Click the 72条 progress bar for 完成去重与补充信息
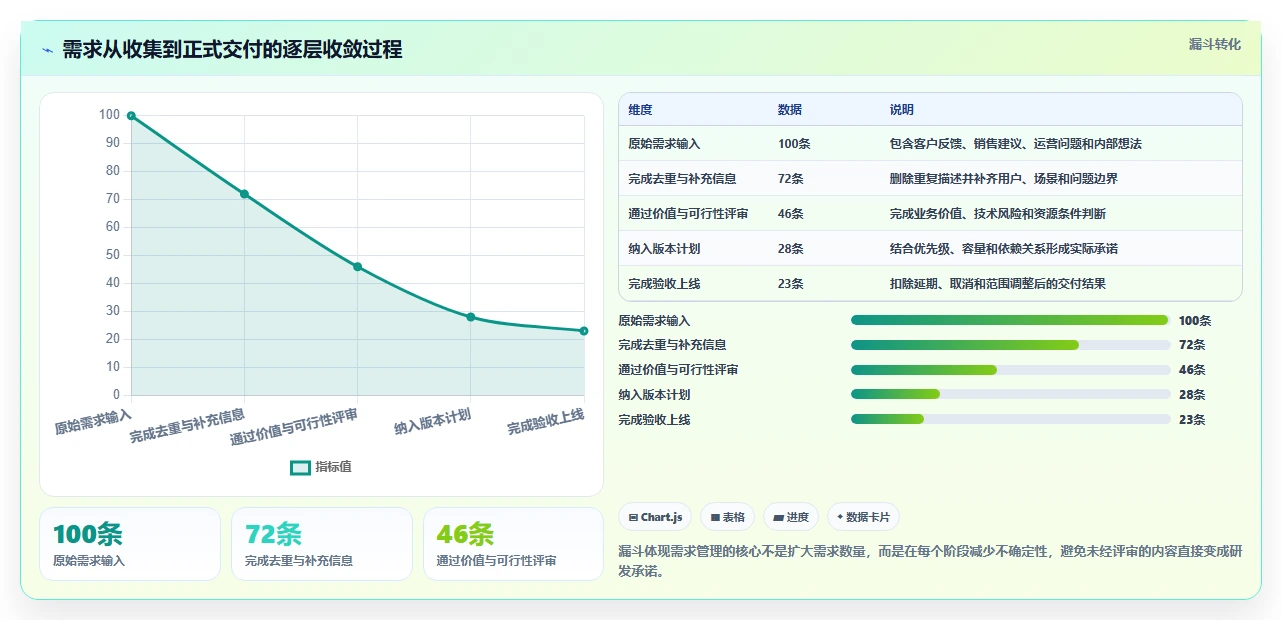This screenshot has height=620, width=1282. click(x=1010, y=345)
